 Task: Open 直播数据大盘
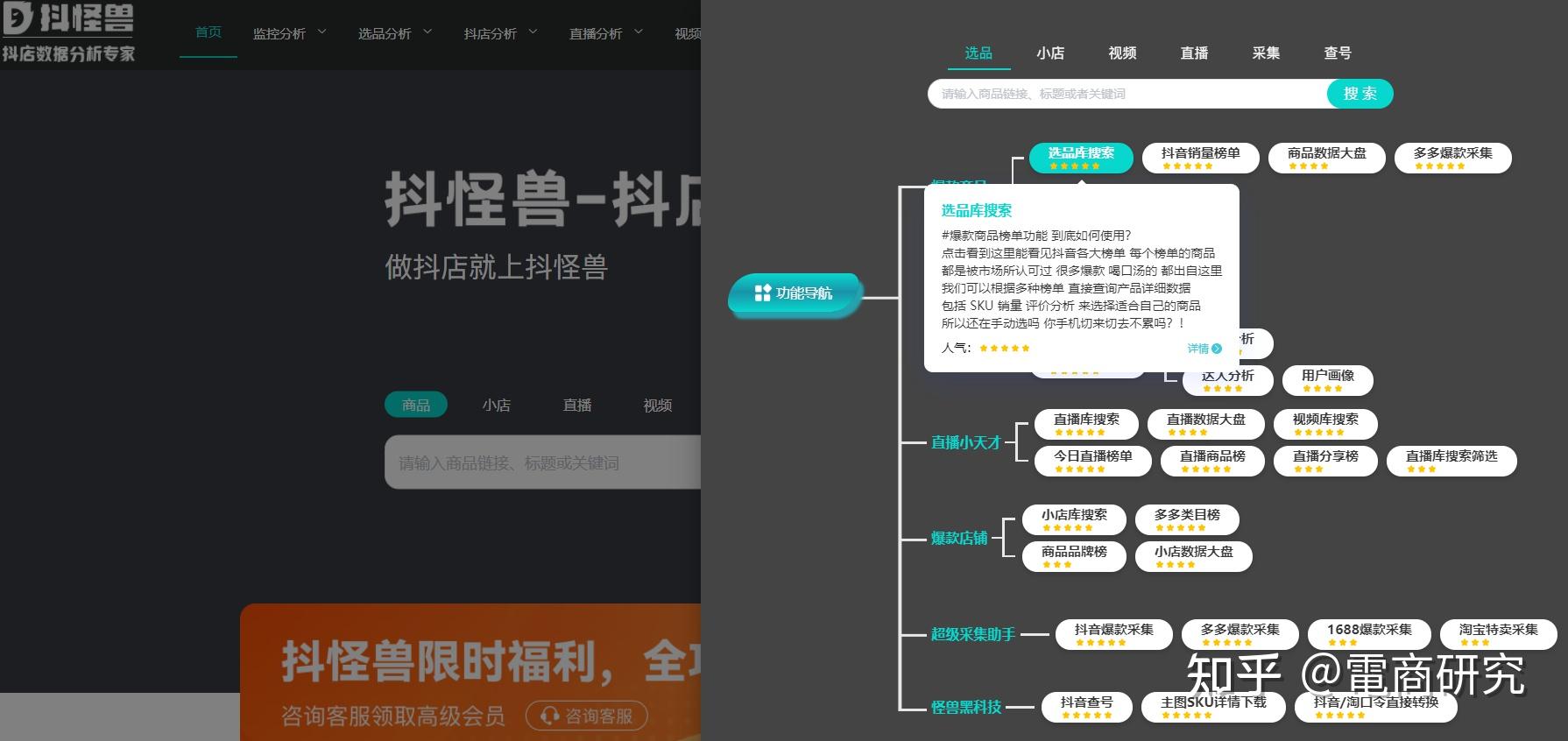(1206, 424)
